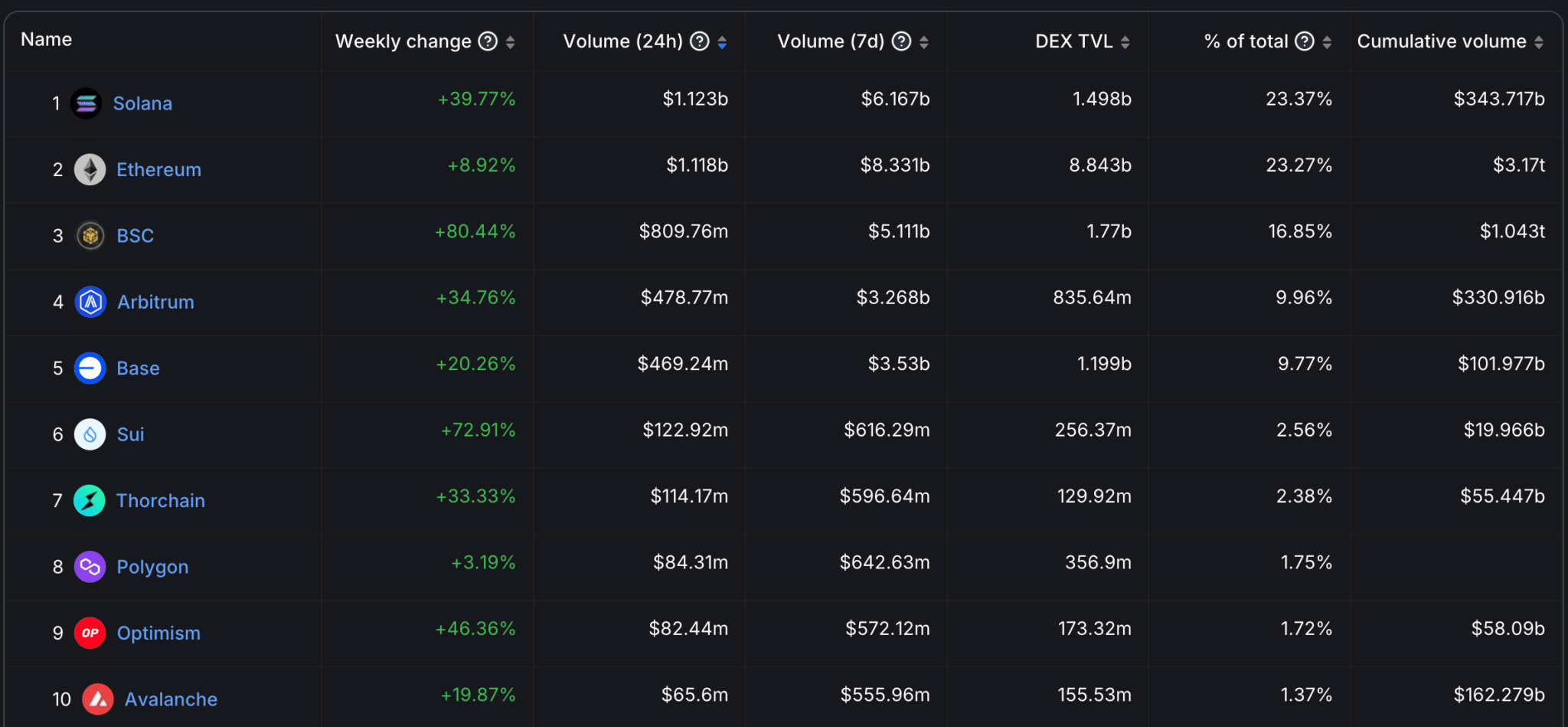Sort by Volume (7d) using sort arrows
Viewport: 1568px width, 727px height.
point(924,42)
